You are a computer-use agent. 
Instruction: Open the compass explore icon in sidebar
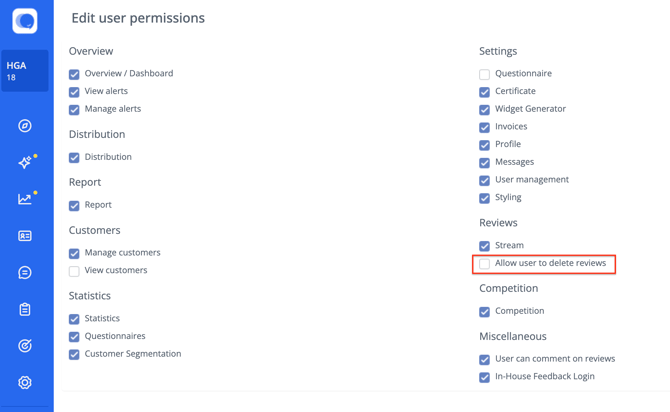(x=25, y=126)
